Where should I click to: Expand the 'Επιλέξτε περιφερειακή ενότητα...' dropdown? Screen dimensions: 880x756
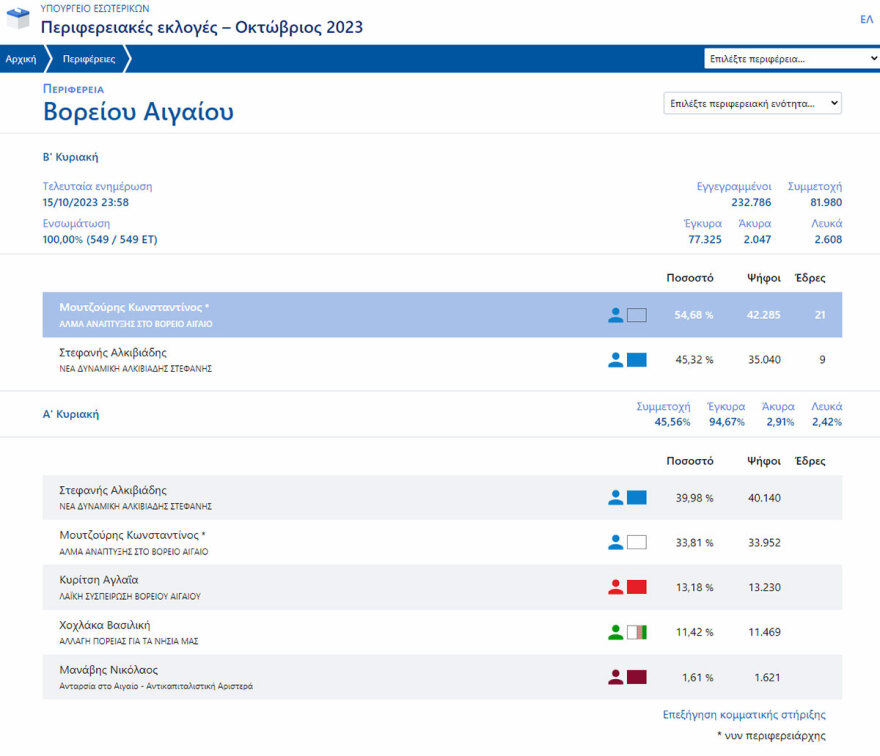click(752, 103)
